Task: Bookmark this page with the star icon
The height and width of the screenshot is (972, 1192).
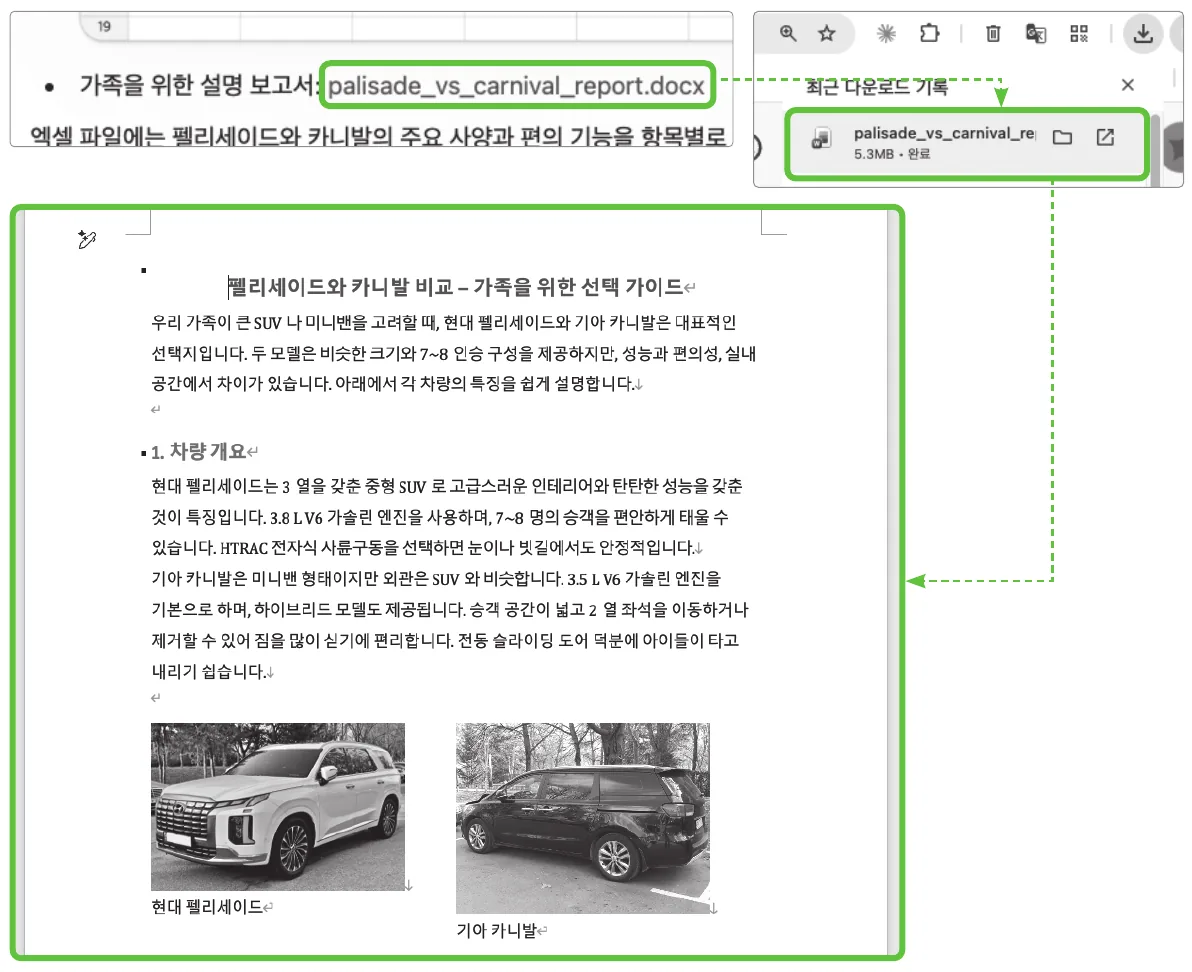Action: pyautogui.click(x=826, y=33)
